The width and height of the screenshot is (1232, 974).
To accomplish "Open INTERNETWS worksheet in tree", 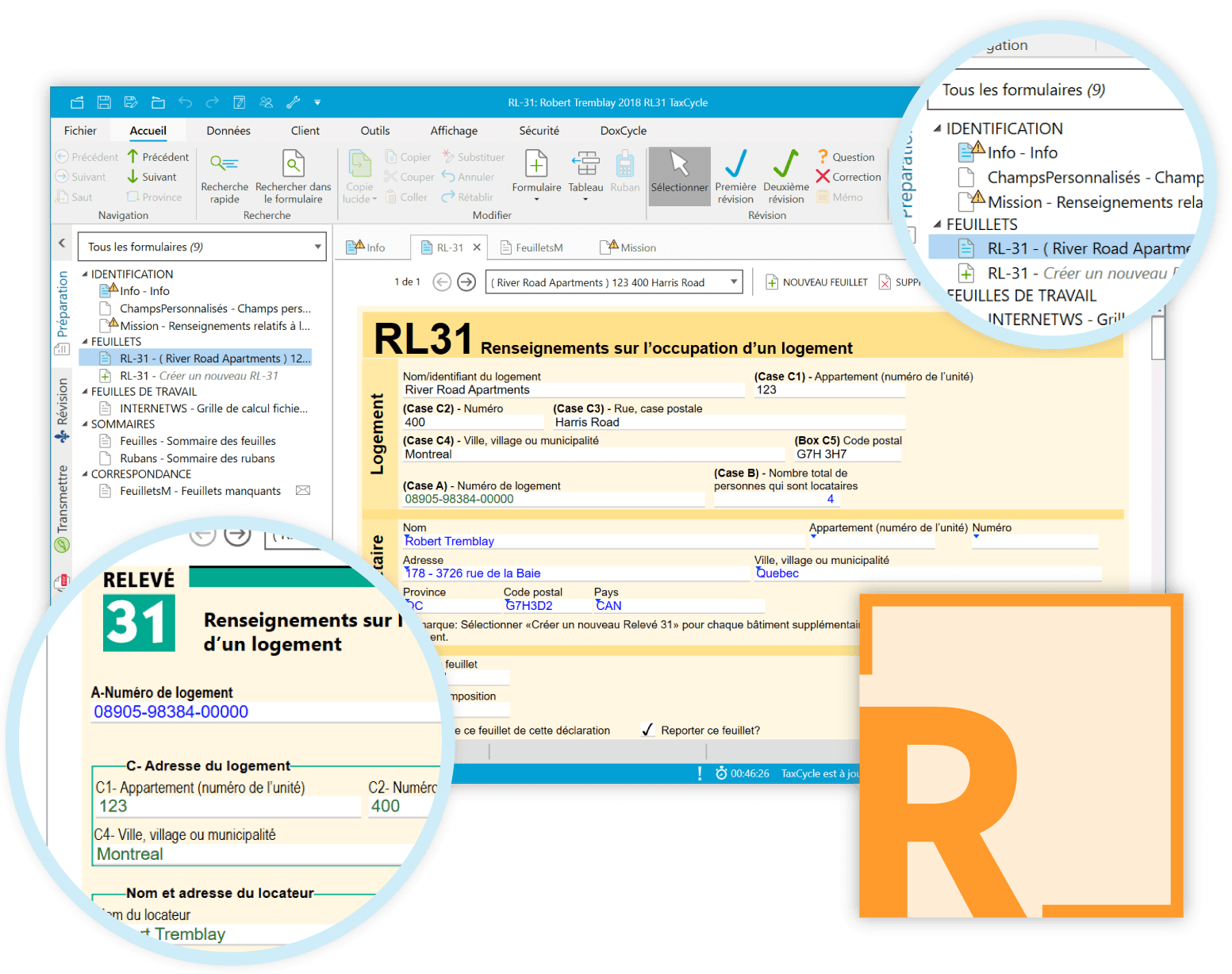I will click(x=204, y=408).
